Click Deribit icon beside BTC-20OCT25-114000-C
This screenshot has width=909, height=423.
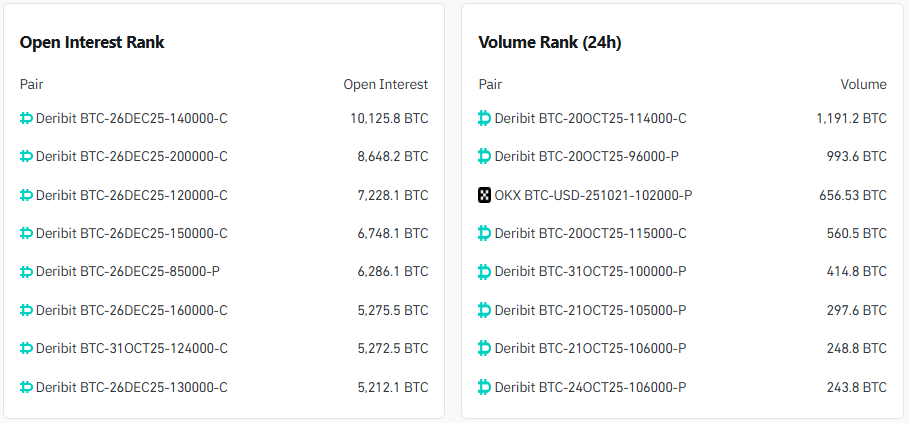(x=485, y=118)
